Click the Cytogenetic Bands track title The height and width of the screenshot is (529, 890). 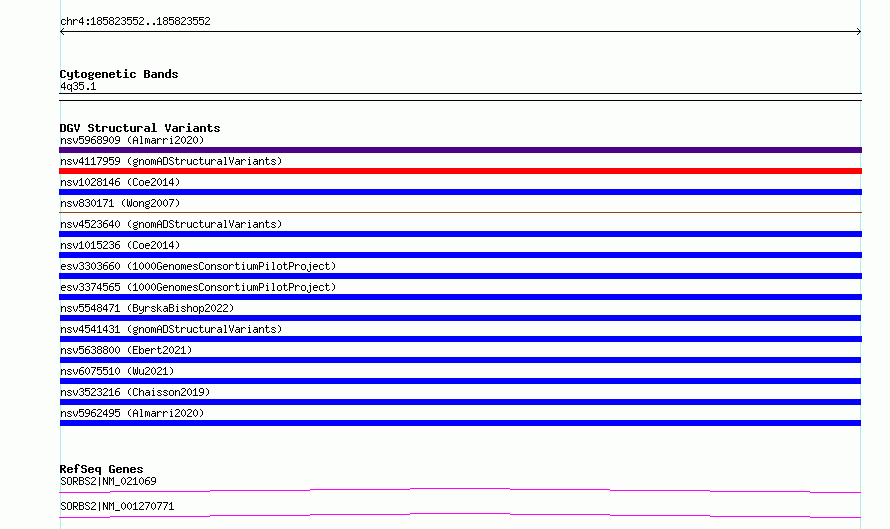coord(119,74)
